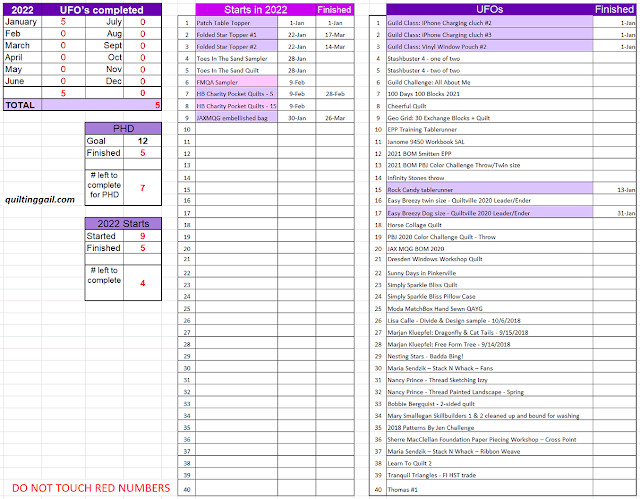Click "Nesting Stars - Badda Bing!" cell
This screenshot has width=640, height=499.
coord(489,356)
